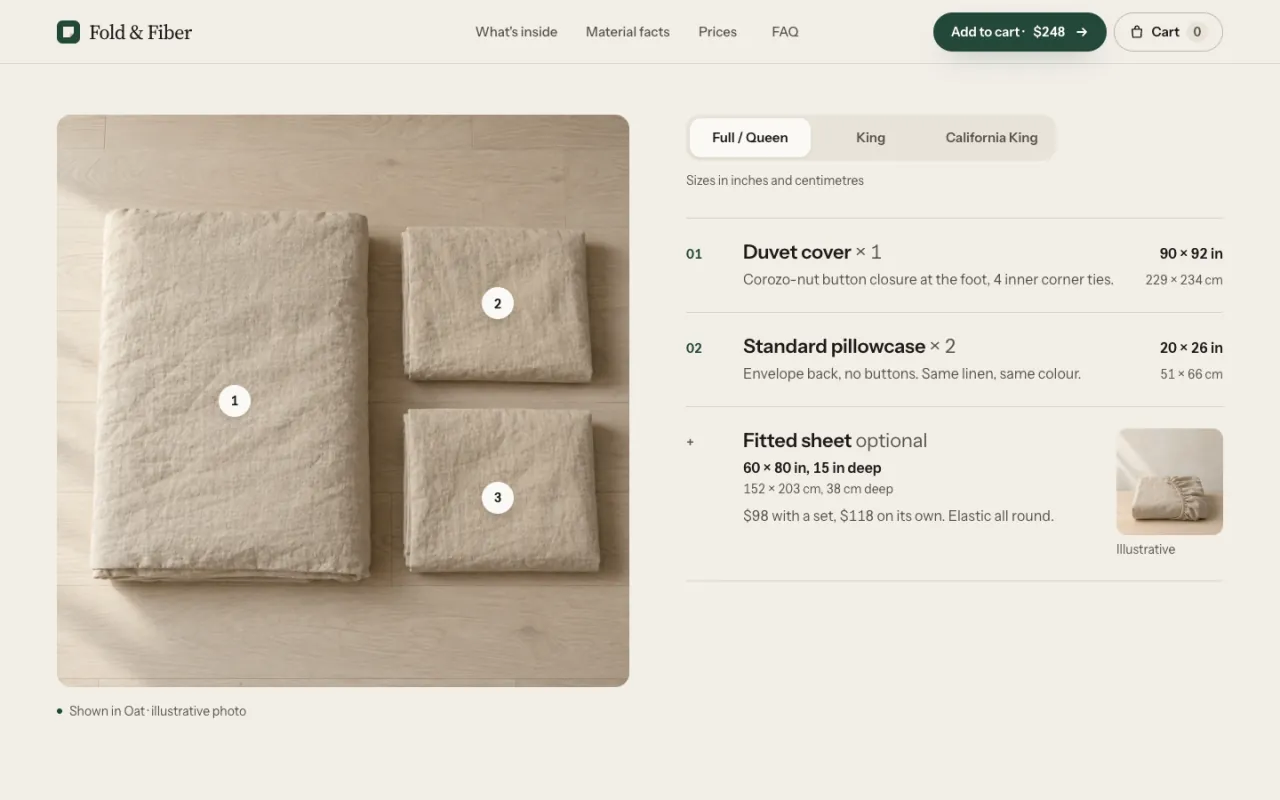Open the fitted sheet thumbnail image
Image resolution: width=1280 pixels, height=800 pixels.
(1169, 482)
